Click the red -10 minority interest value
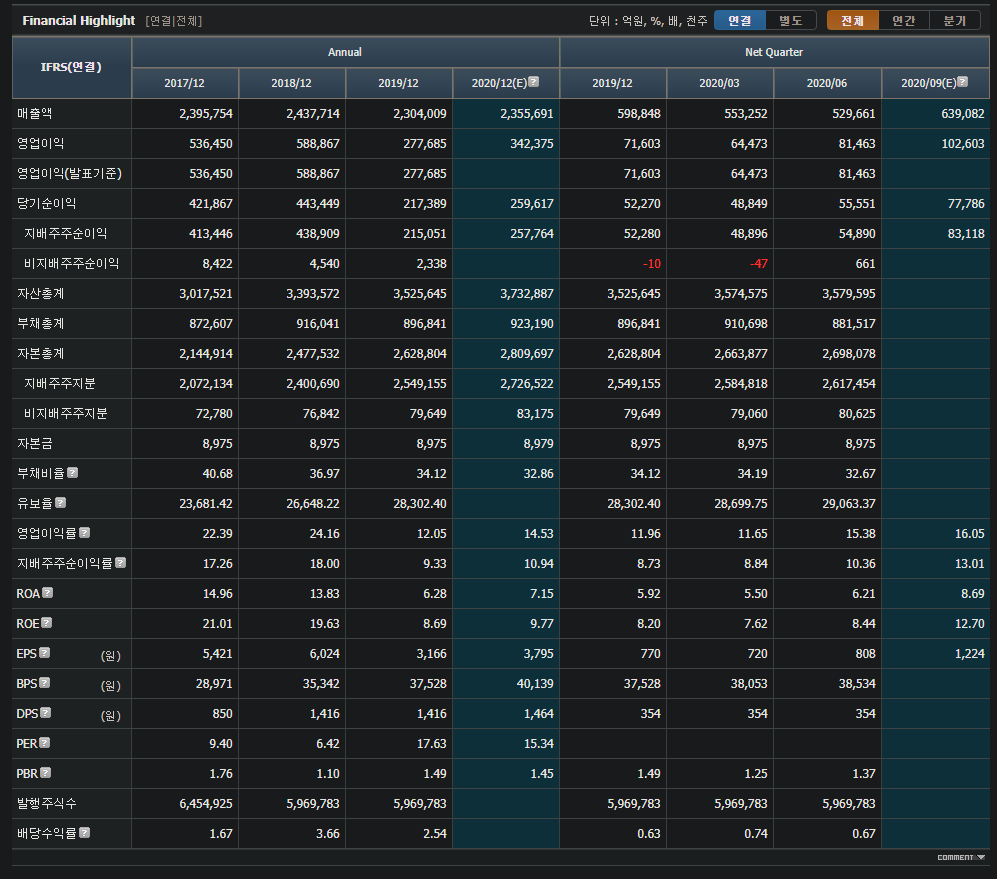Screen dimensions: 997x879 [x=652, y=263]
